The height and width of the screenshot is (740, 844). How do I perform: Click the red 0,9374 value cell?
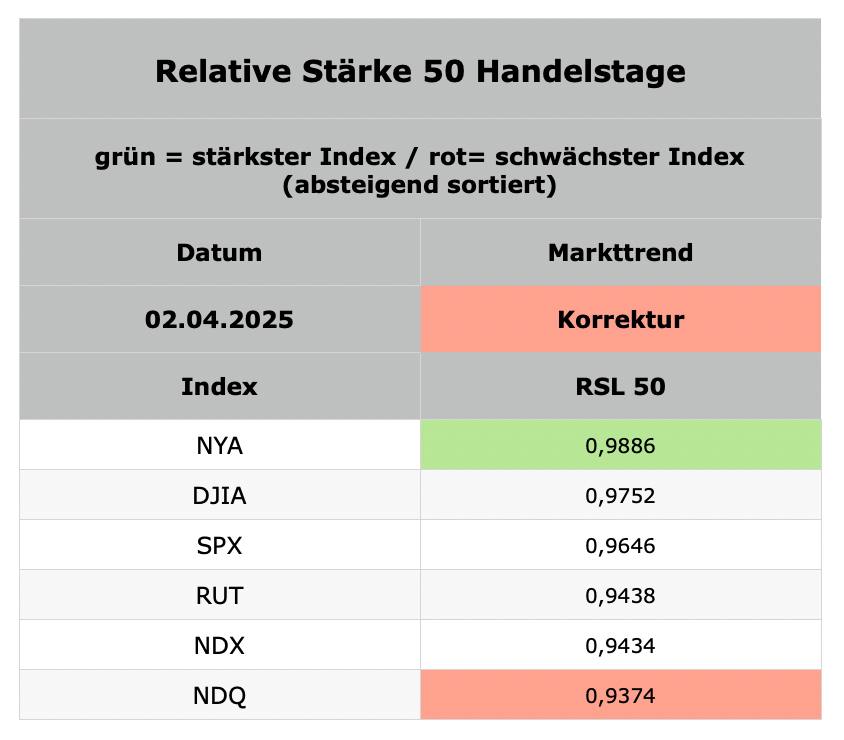point(620,695)
